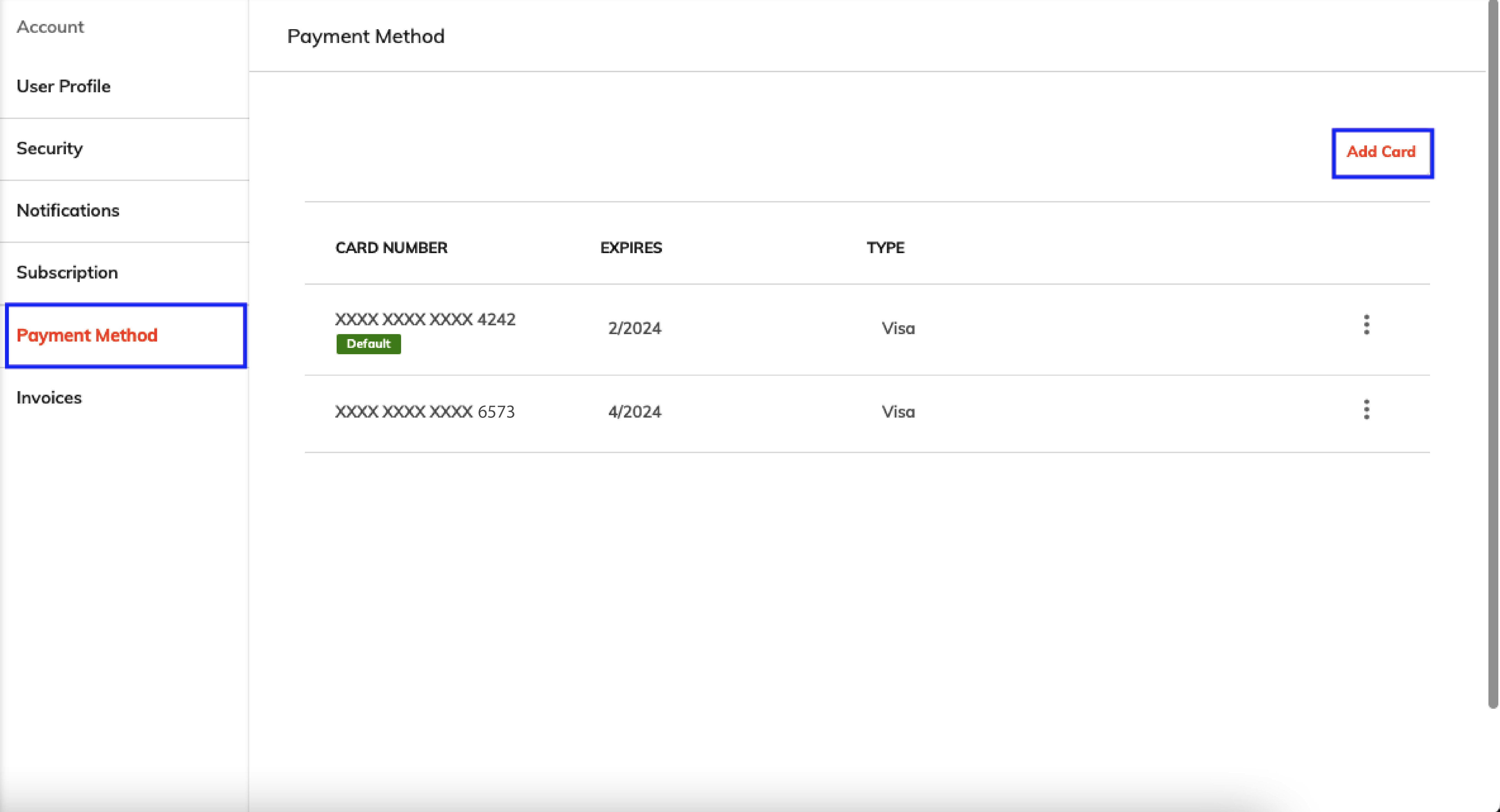Click the TYPE column header
Screen dimensions: 1500x812
tap(885, 248)
